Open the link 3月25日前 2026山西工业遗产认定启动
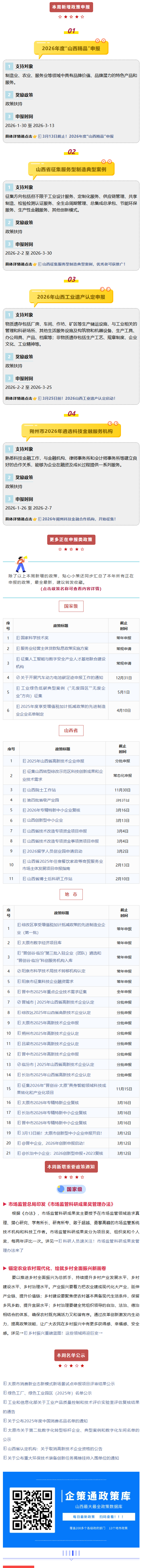The width and height of the screenshot is (144, 1568). pos(78,398)
